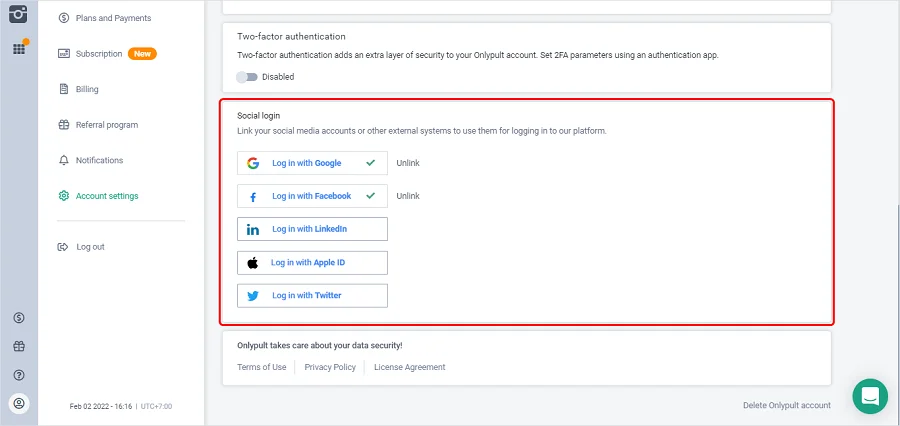Viewport: 900px width, 426px height.
Task: Click the user profile icon at bottom left
Action: tap(19, 403)
